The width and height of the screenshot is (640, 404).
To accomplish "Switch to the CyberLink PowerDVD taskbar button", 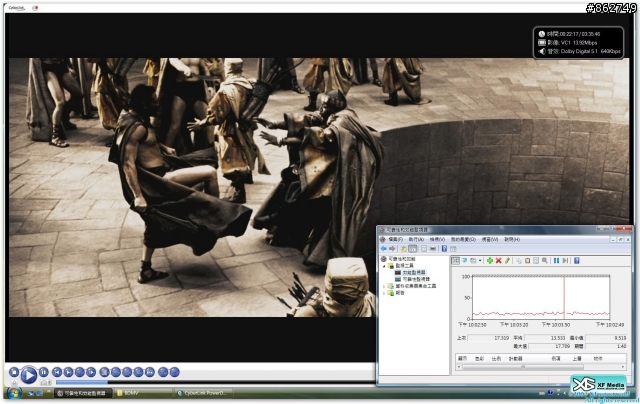I will (x=204, y=393).
